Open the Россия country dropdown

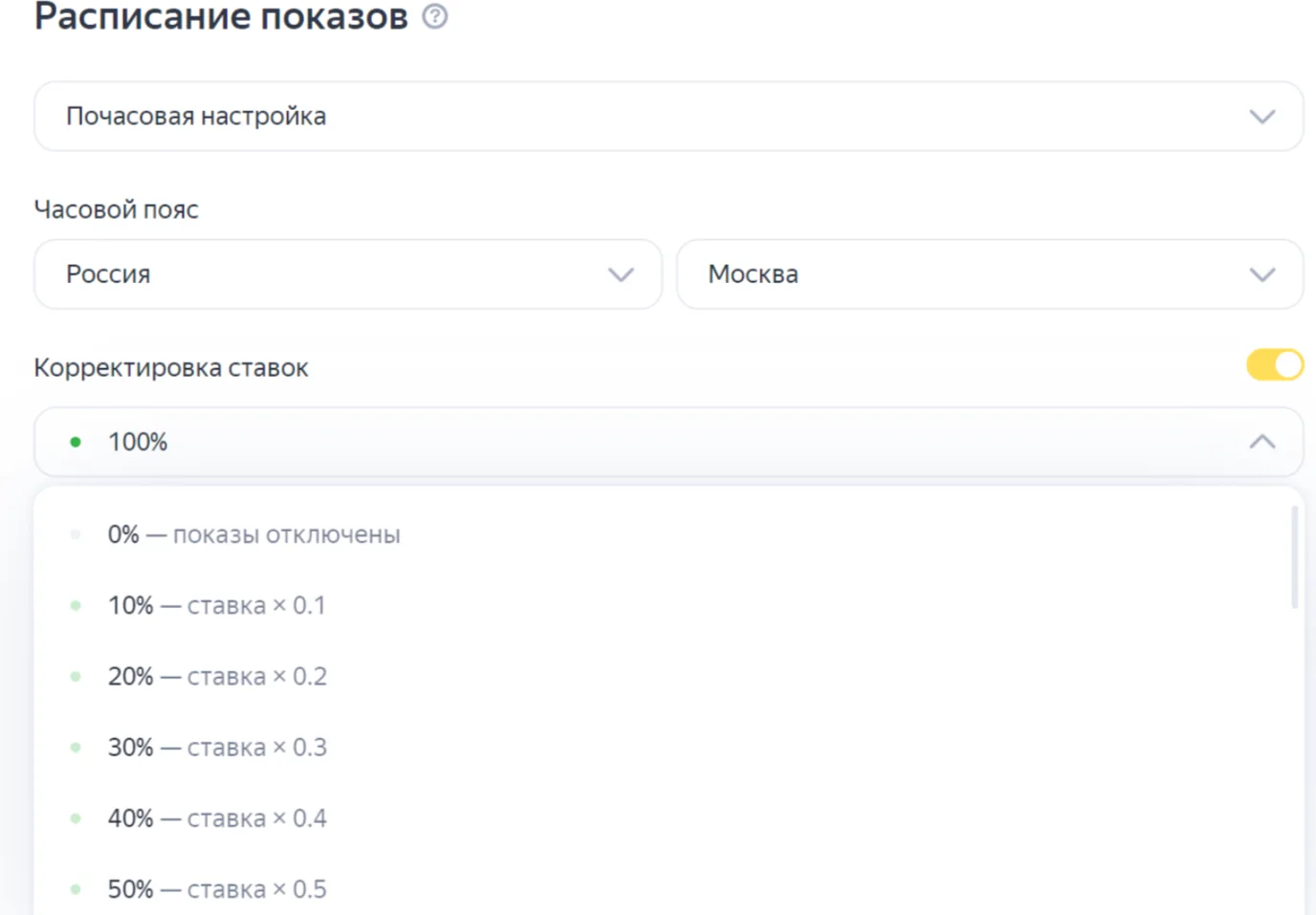[x=348, y=274]
